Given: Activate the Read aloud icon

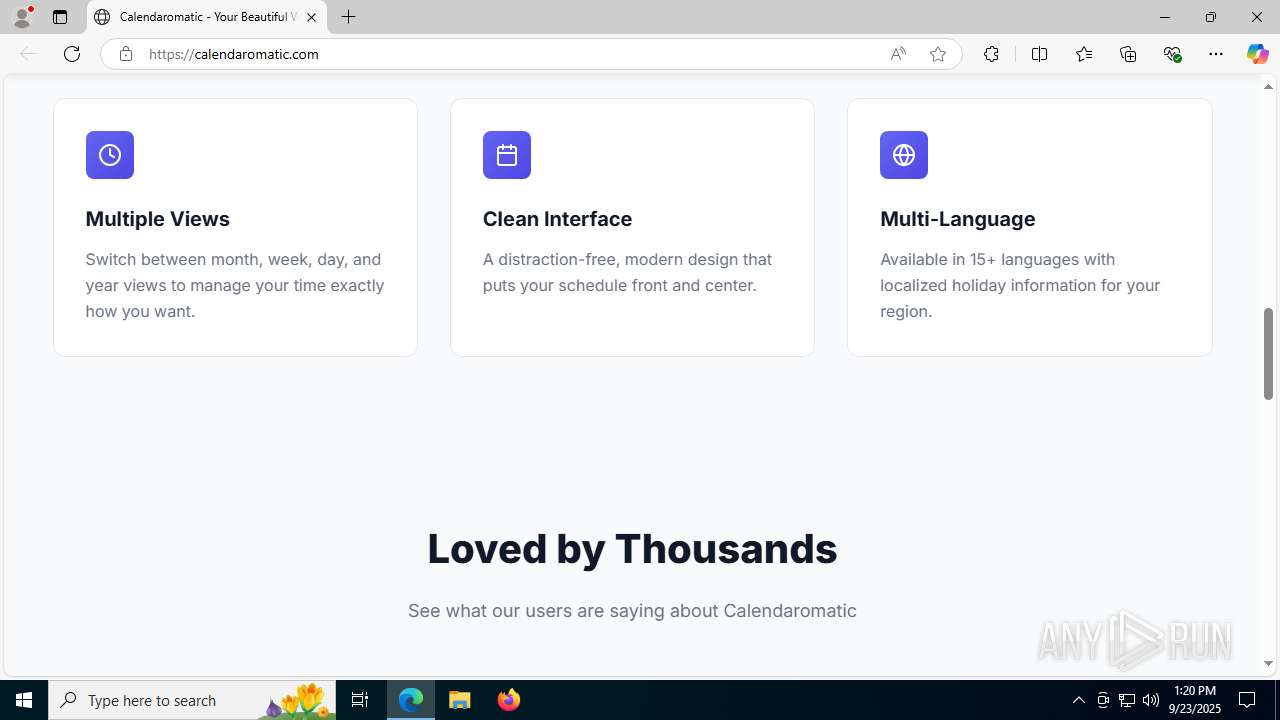Looking at the screenshot, I should (898, 54).
